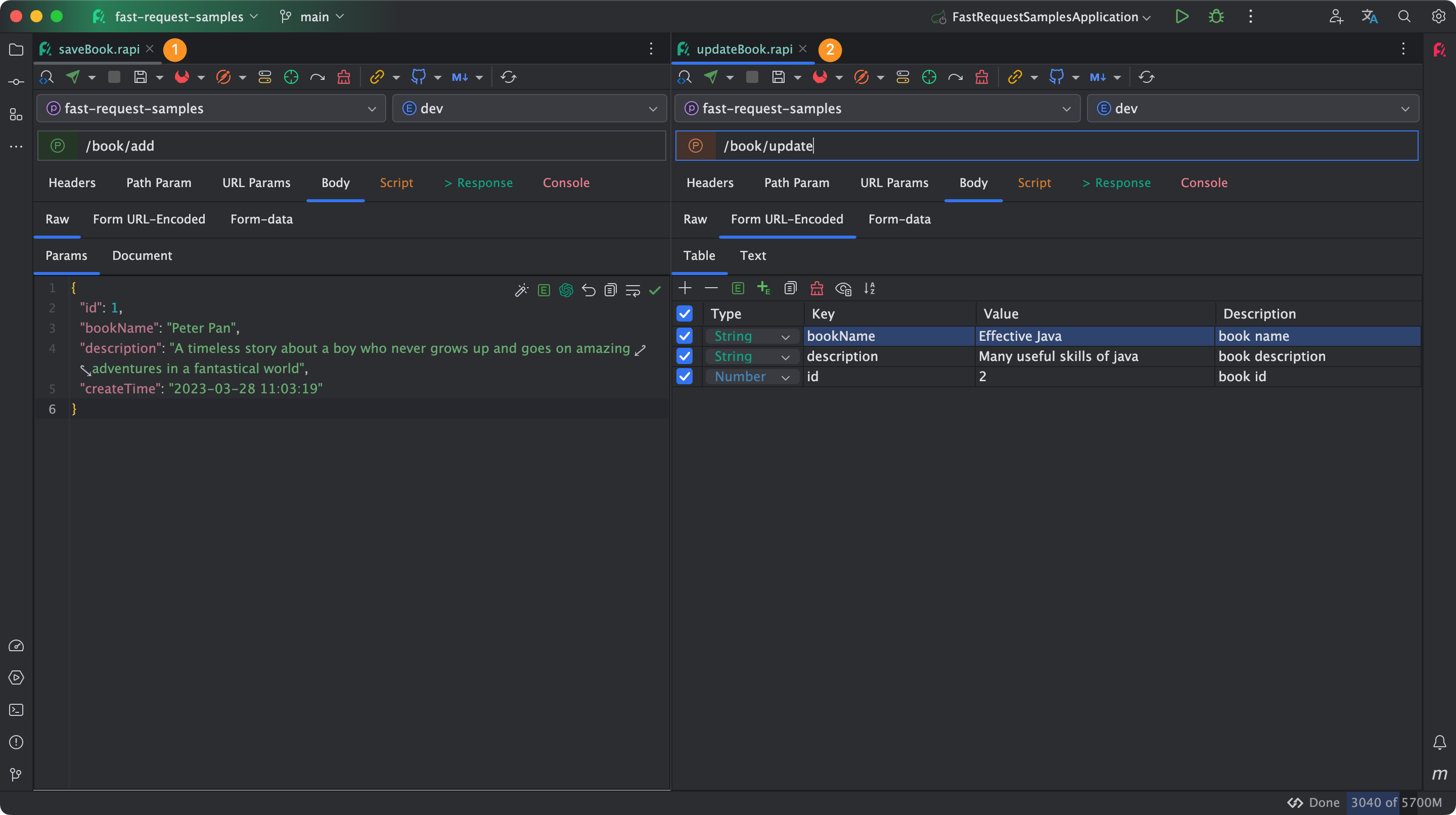Screen dimensions: 1456x815
Task: Click the beautify magic wand icon in editor
Action: (x=521, y=291)
